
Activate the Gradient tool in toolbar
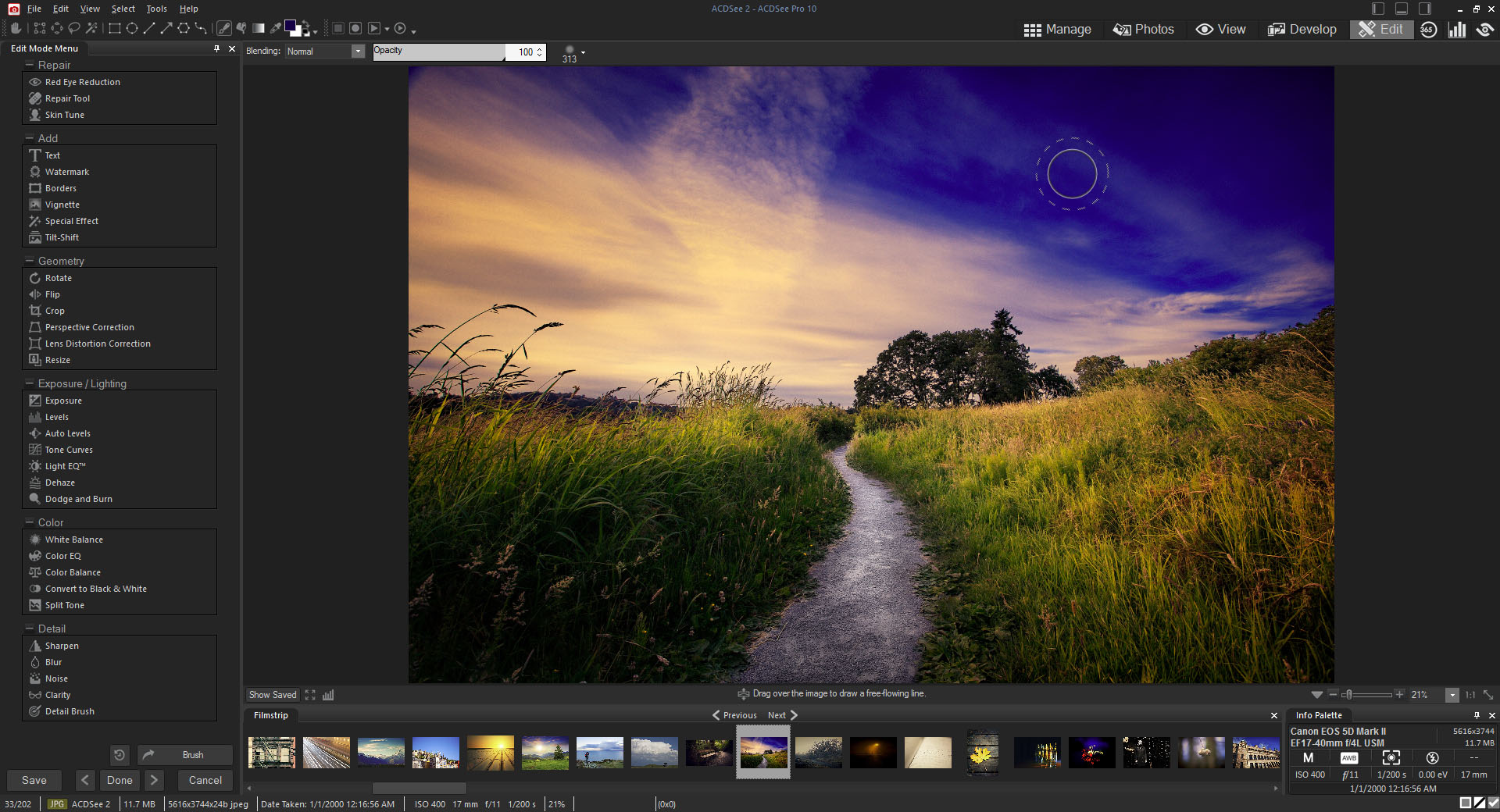258,28
